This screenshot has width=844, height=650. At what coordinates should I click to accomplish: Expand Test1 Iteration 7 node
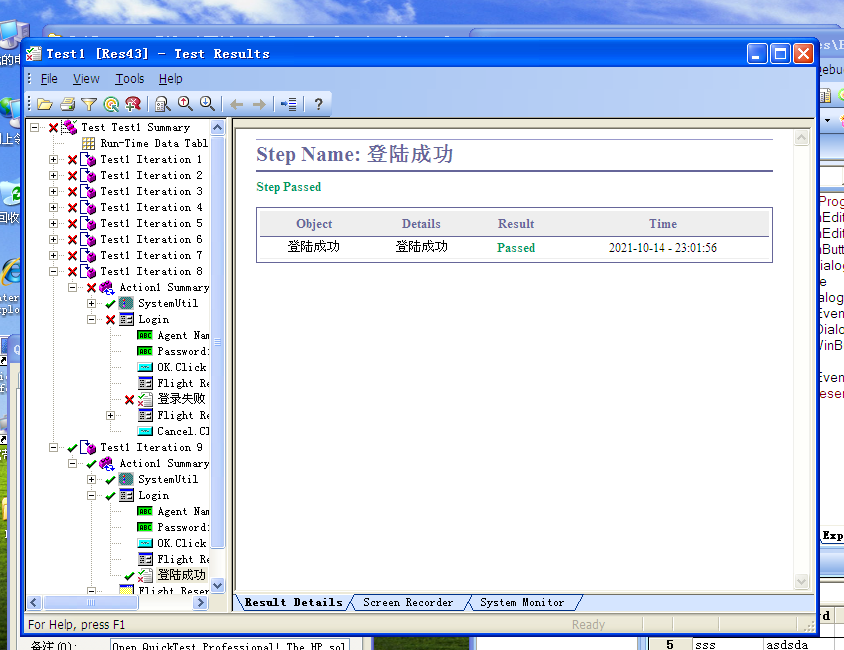point(53,256)
